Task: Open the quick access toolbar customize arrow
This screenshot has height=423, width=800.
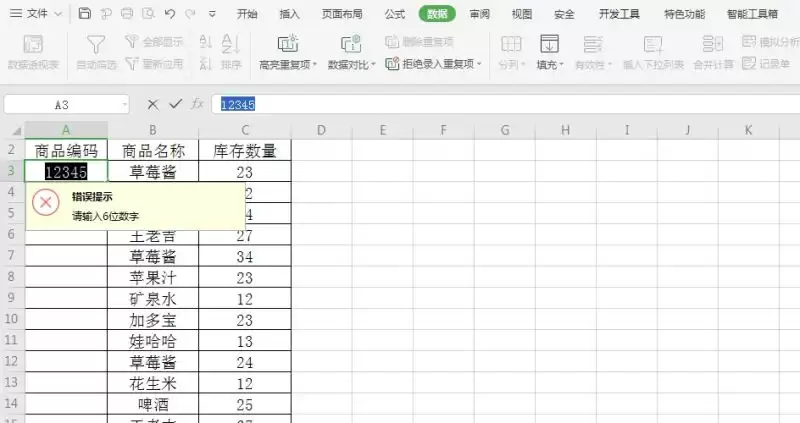Action: click(x=212, y=14)
